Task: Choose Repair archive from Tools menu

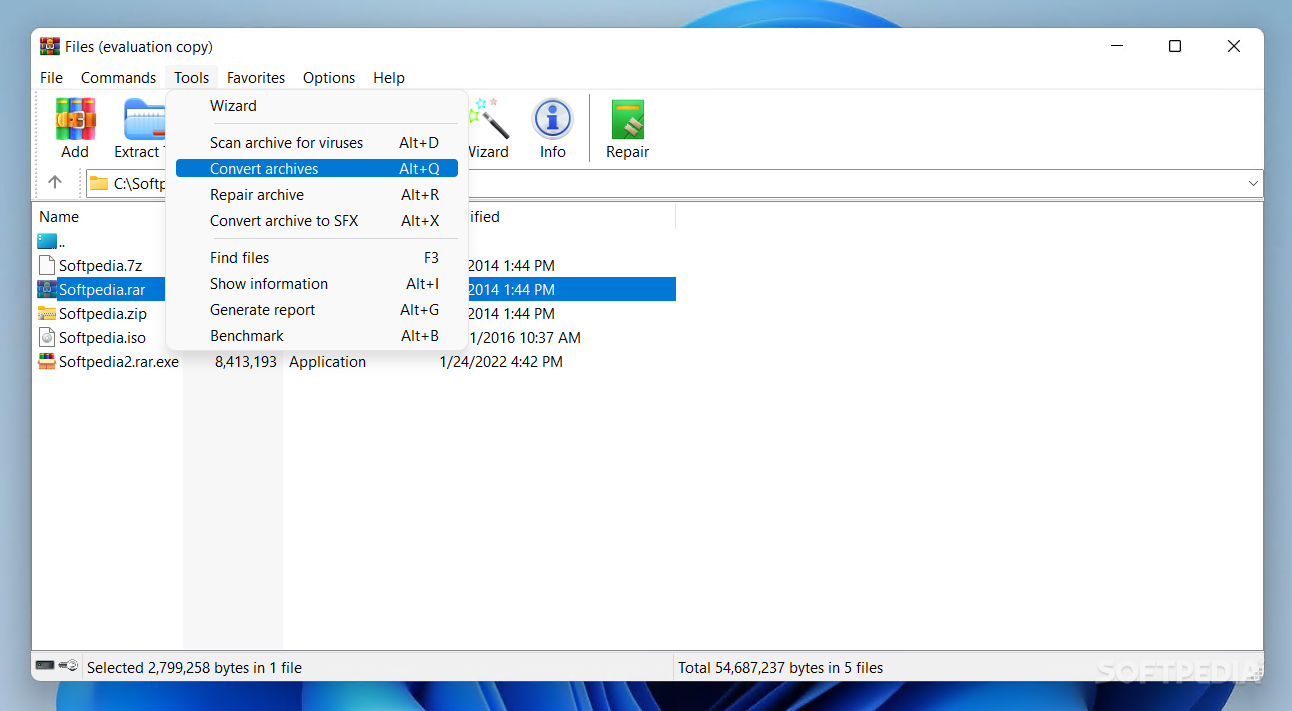Action: [317, 194]
